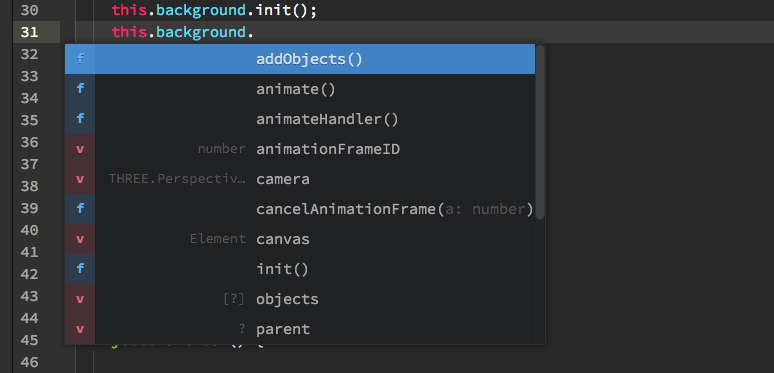
Task: Click the function icon beside cancelAnimationFrame
Action: click(x=80, y=209)
